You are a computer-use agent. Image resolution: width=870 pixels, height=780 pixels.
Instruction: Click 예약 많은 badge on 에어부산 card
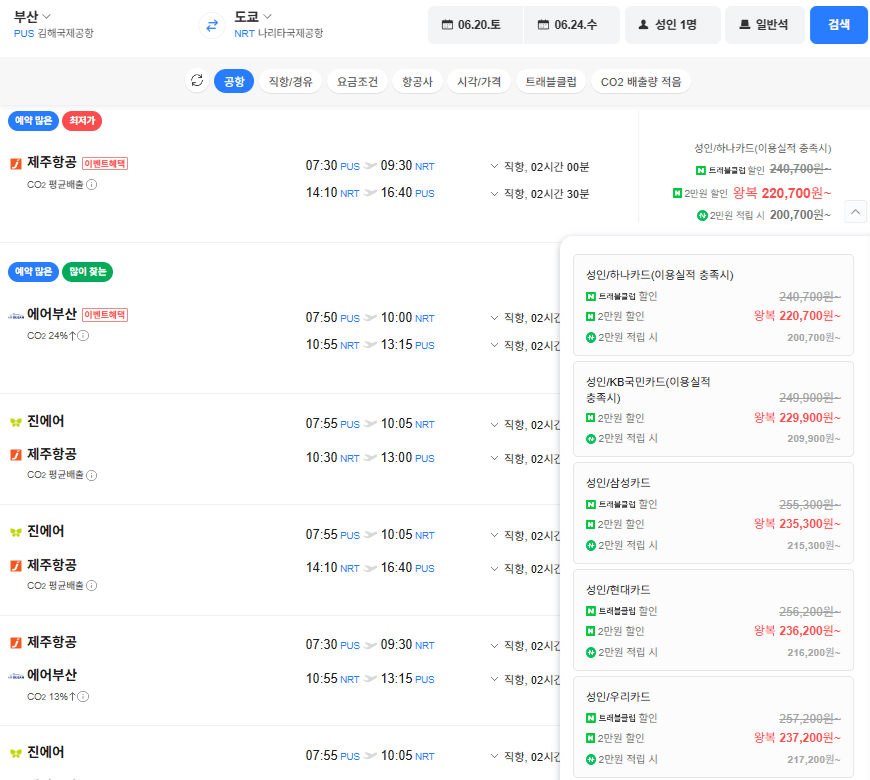(x=33, y=271)
